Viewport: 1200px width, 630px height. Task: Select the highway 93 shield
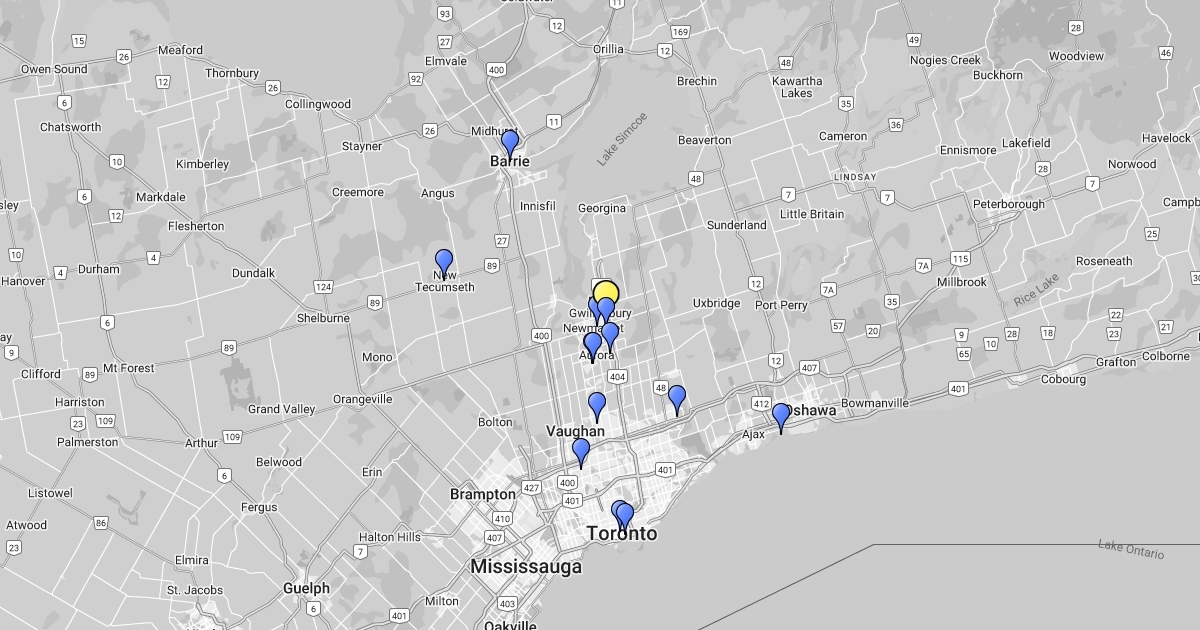445,13
